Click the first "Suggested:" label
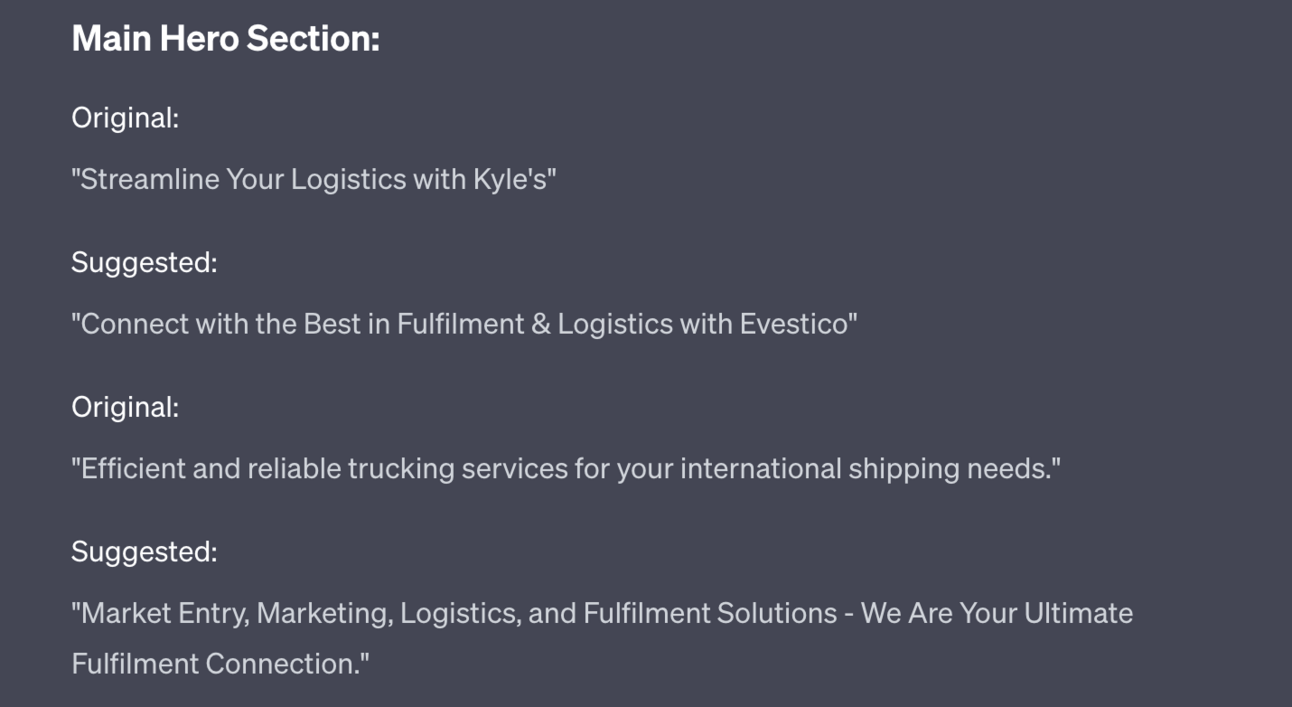 click(x=144, y=262)
